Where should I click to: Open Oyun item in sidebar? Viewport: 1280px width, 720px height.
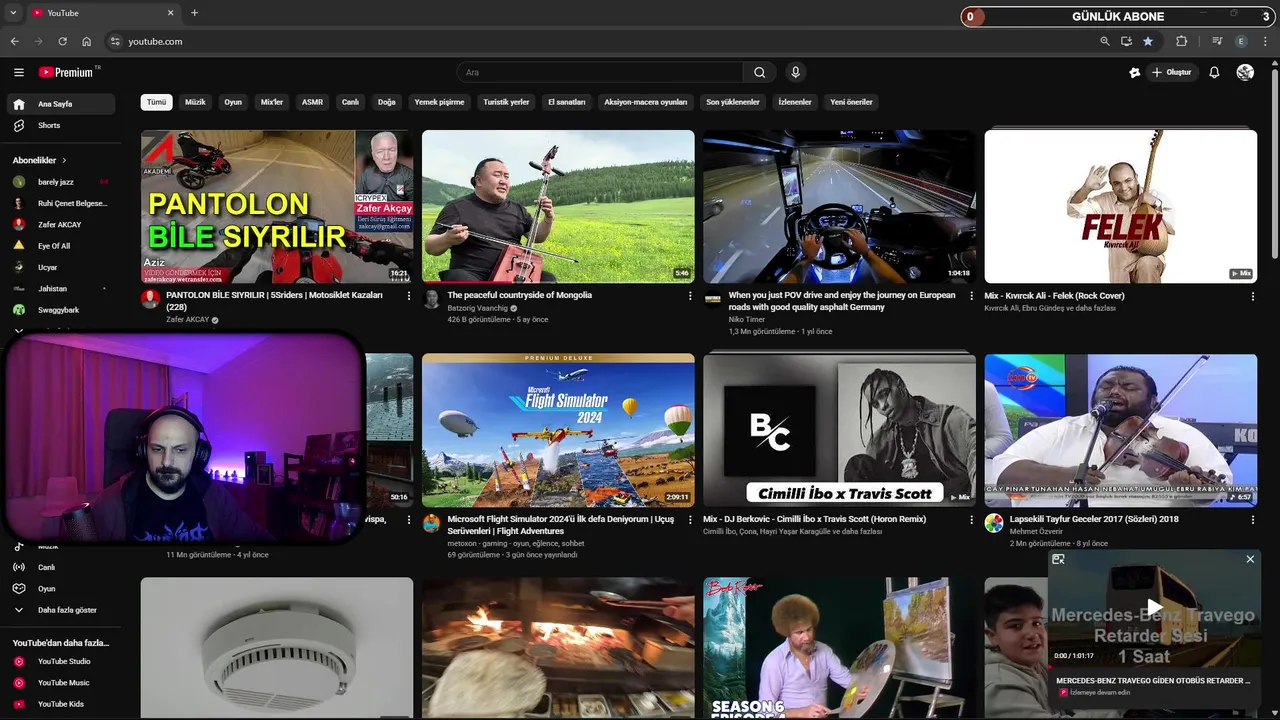(x=60, y=589)
